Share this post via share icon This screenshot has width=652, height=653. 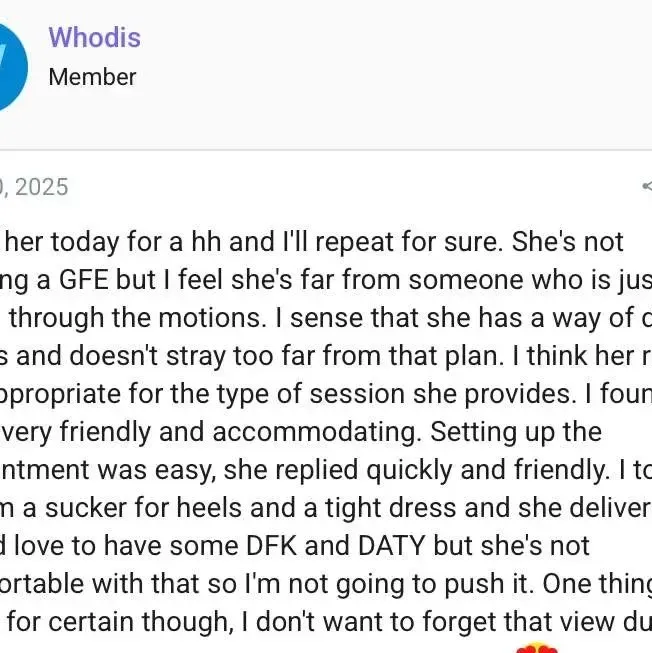[x=647, y=186]
